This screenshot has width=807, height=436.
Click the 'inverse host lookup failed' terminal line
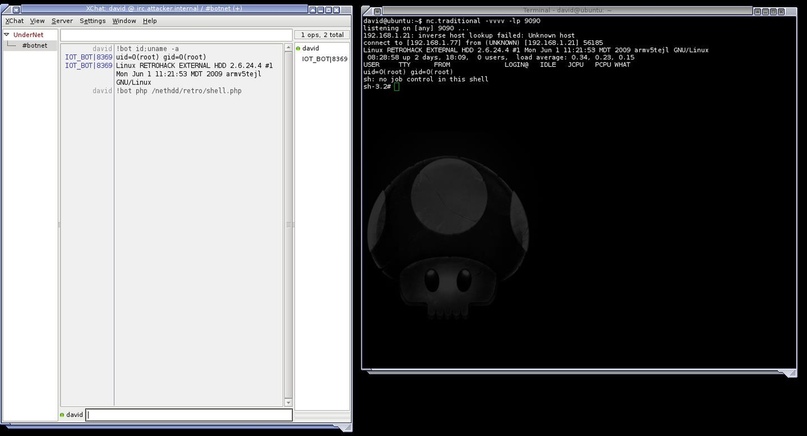coord(469,36)
